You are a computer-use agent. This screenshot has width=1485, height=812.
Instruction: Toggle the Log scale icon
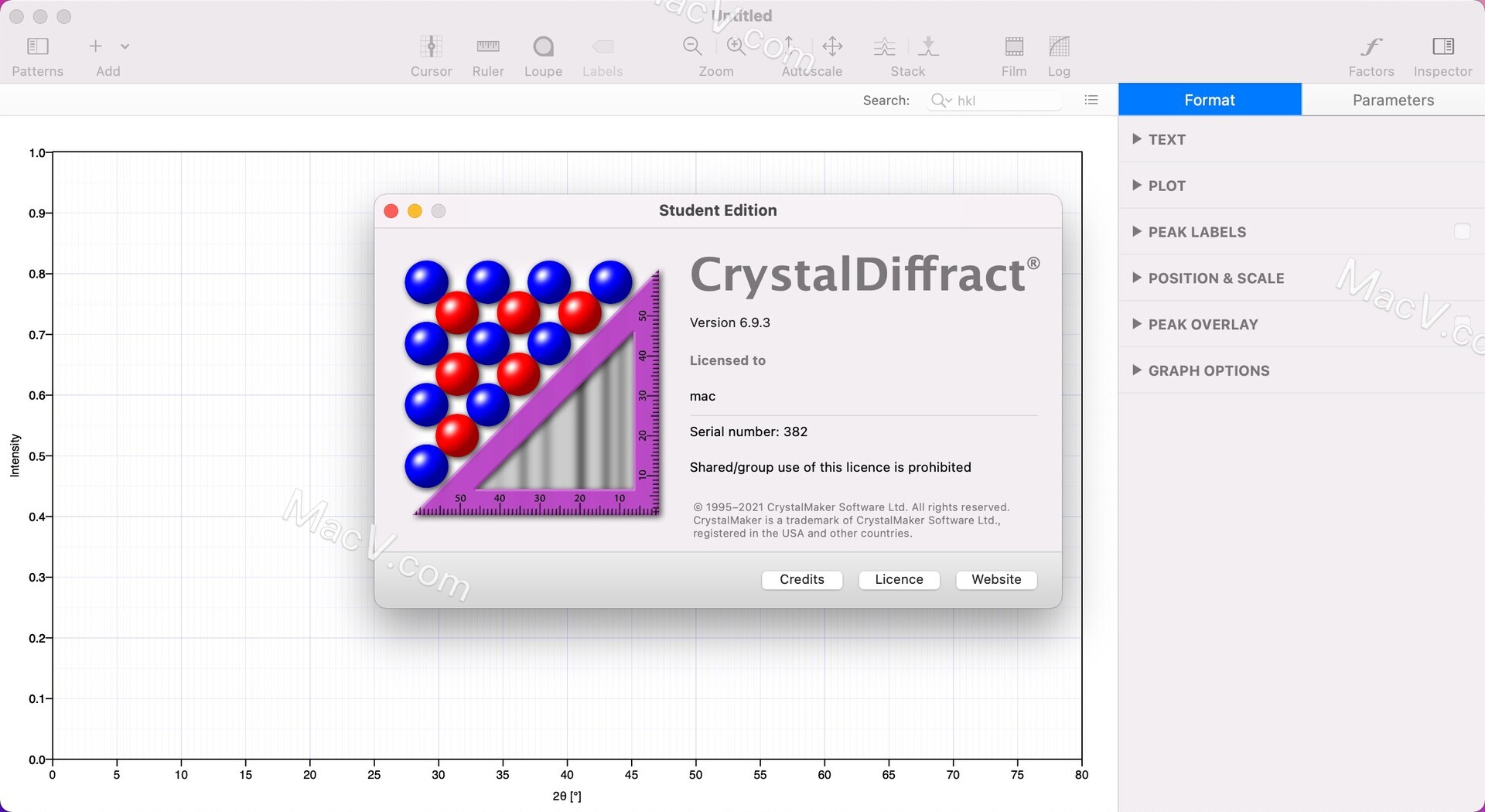[1059, 46]
